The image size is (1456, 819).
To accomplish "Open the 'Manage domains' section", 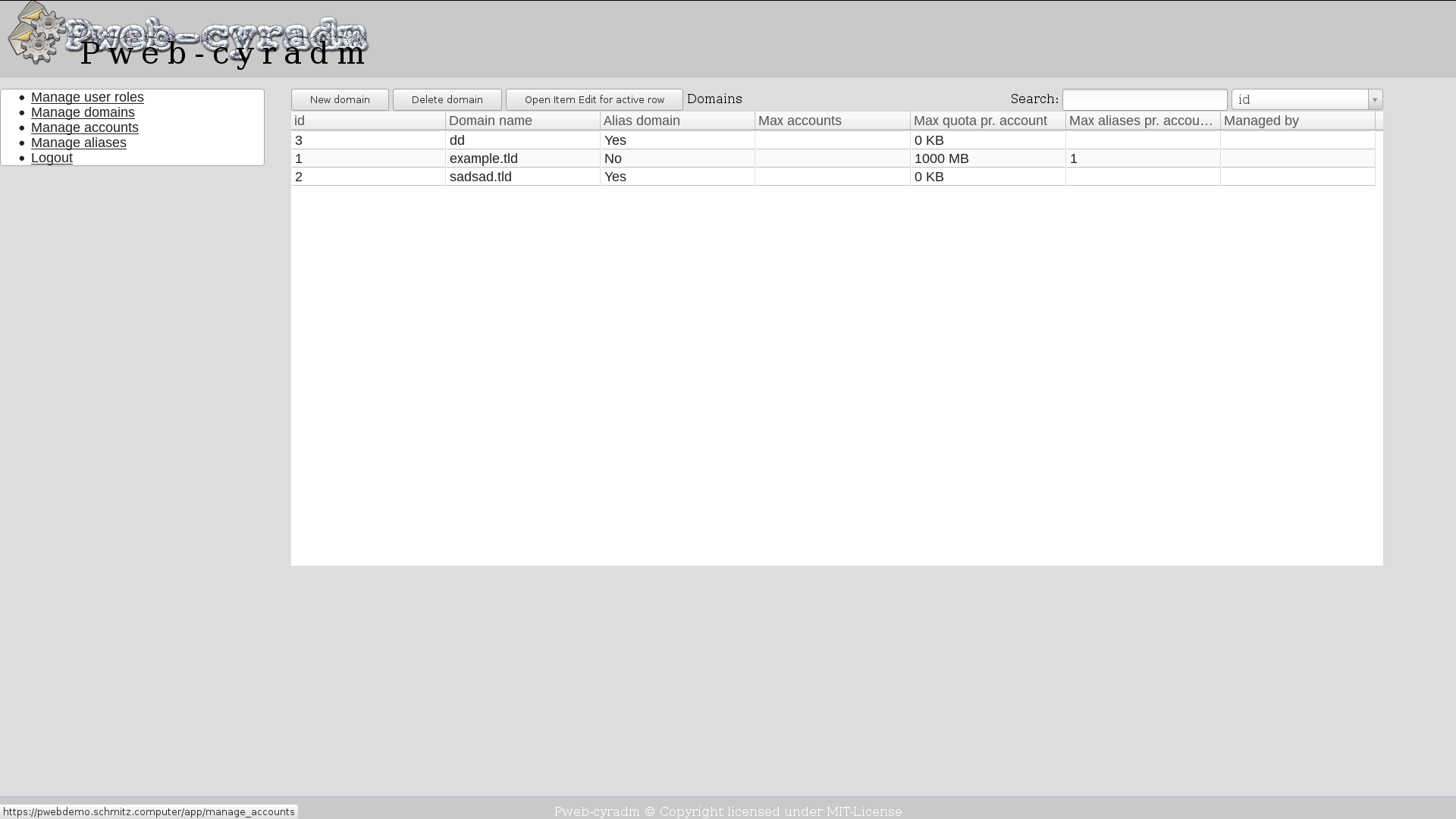I will pyautogui.click(x=83, y=112).
